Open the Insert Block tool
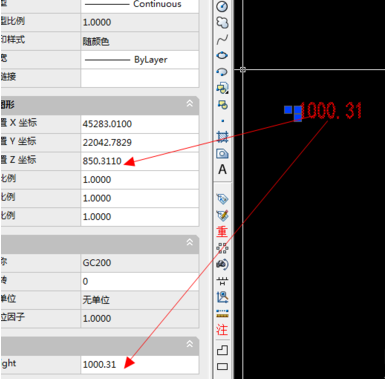The height and width of the screenshot is (379, 385). (x=222, y=88)
